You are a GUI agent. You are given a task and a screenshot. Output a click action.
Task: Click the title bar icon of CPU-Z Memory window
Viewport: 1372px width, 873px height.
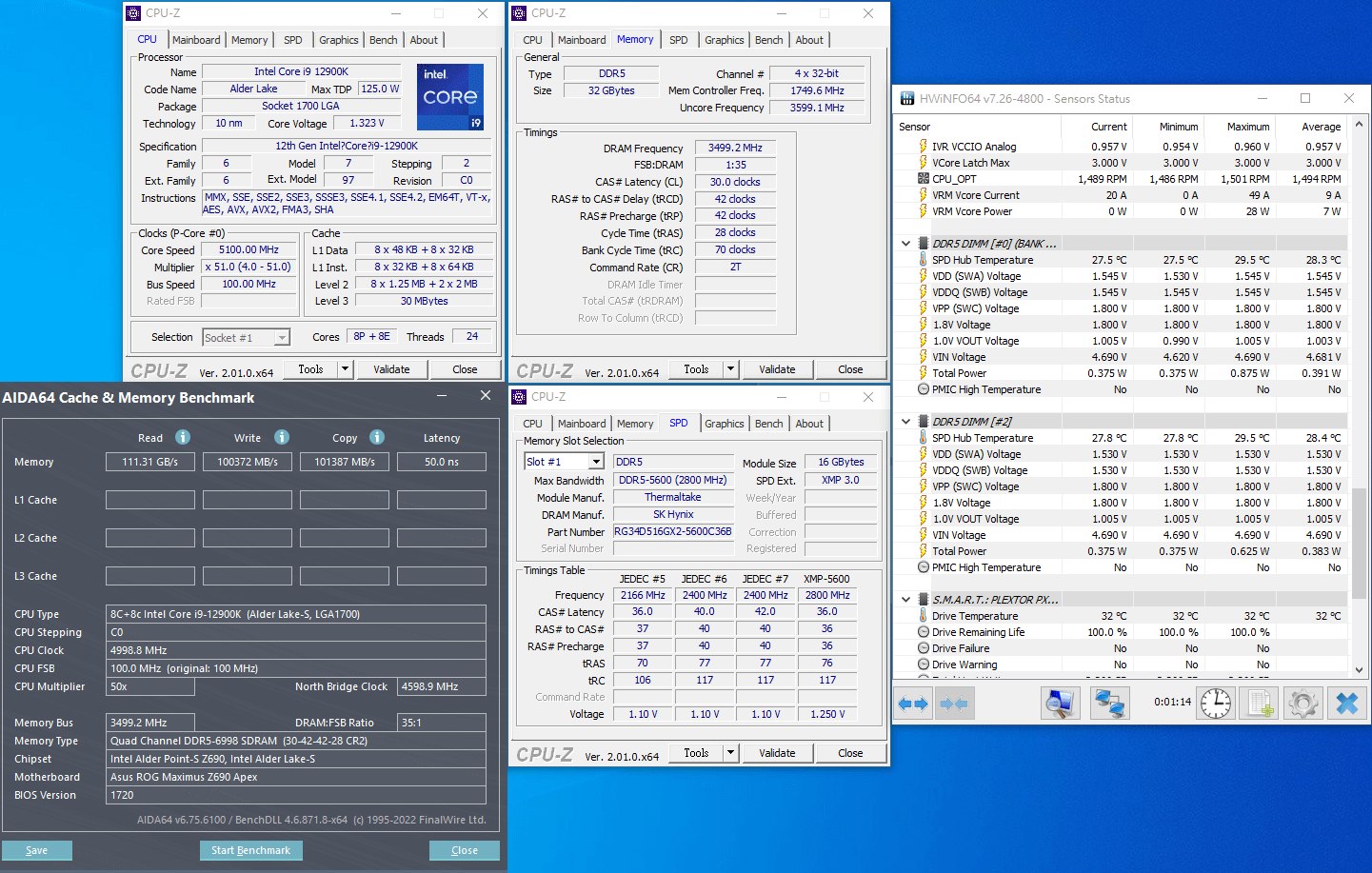point(519,13)
